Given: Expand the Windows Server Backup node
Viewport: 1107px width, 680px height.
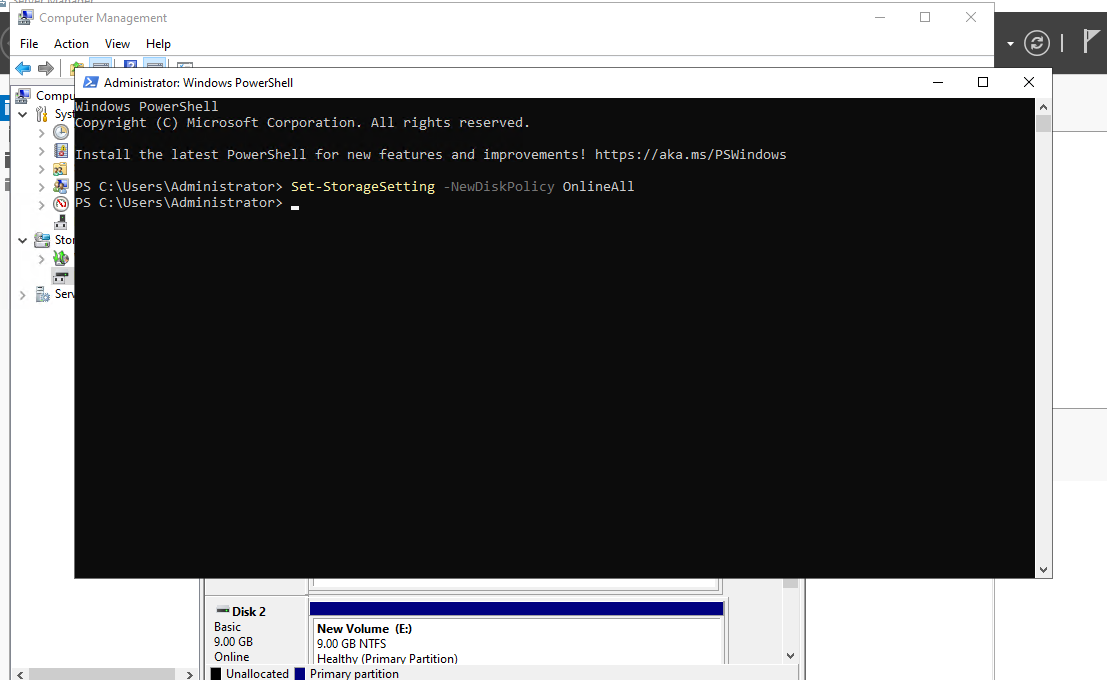Looking at the screenshot, I should point(41,259).
